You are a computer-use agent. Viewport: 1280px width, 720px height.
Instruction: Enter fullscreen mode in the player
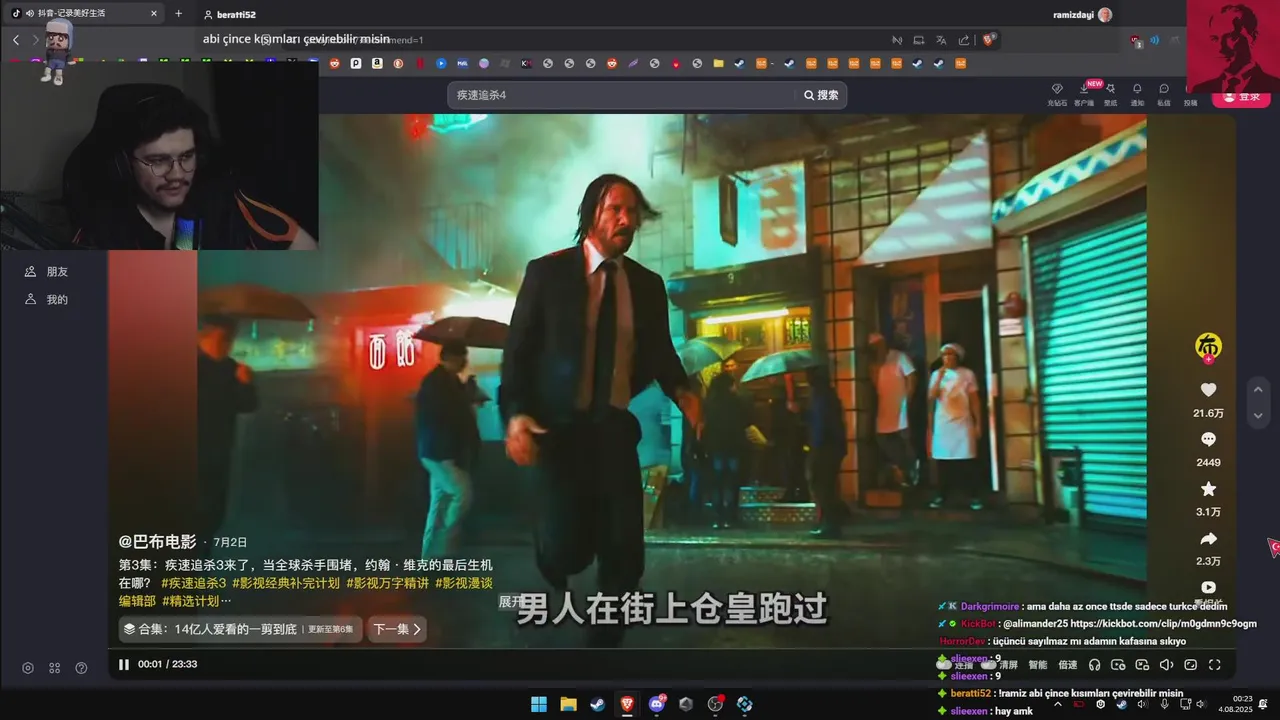point(1215,665)
